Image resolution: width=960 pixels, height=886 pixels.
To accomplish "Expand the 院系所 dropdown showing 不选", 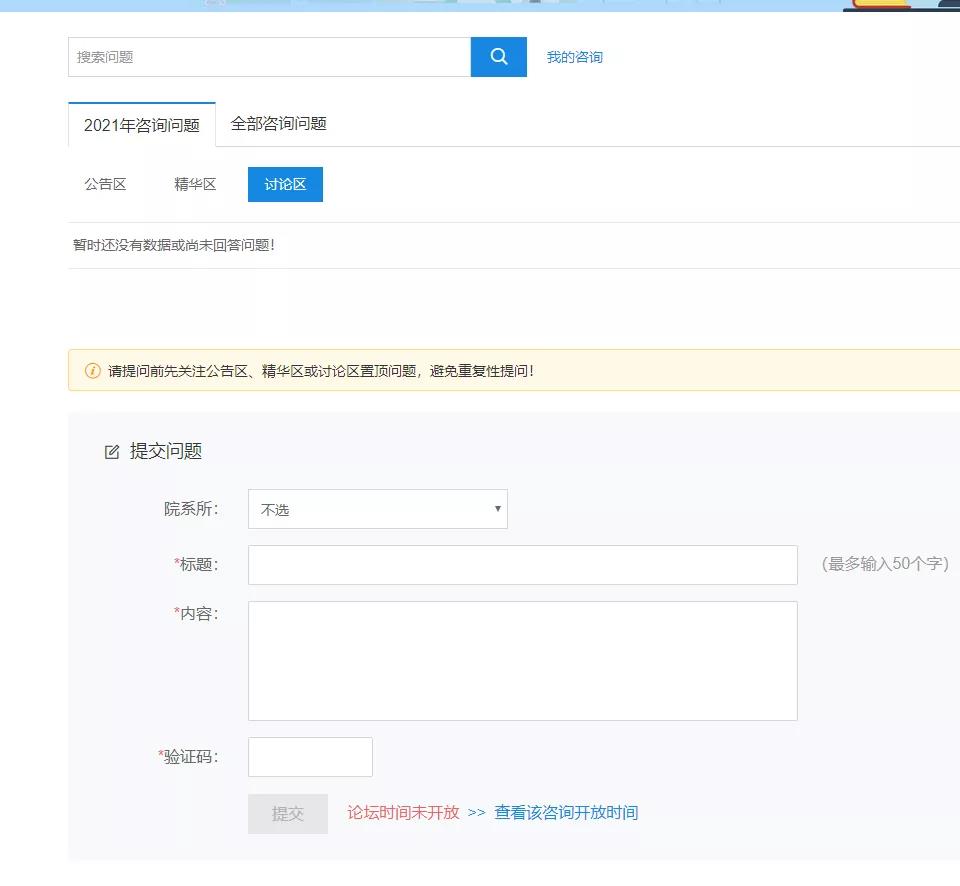I will coord(377,509).
